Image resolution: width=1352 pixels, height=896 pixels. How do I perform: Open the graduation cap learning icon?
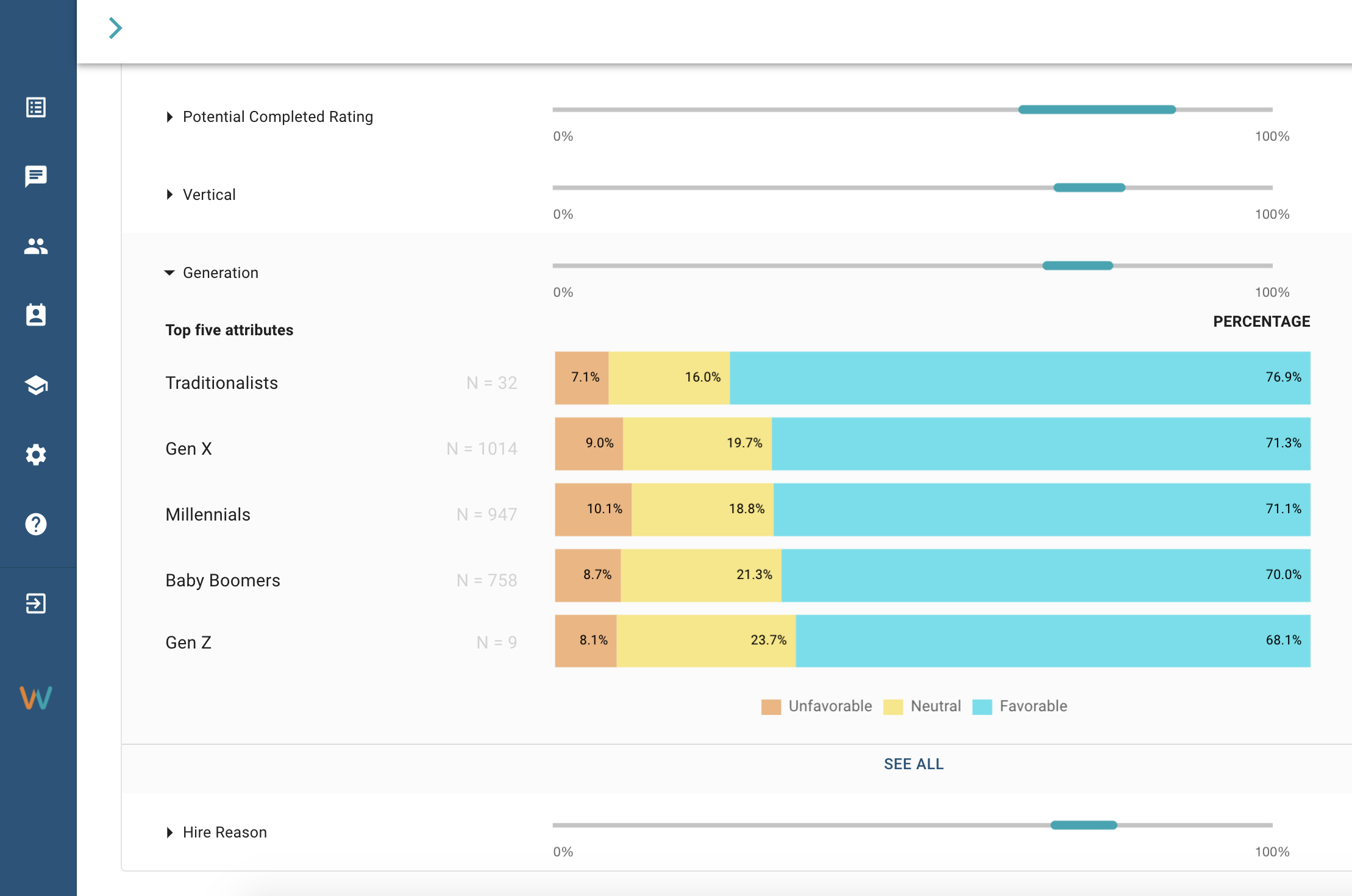[x=36, y=385]
